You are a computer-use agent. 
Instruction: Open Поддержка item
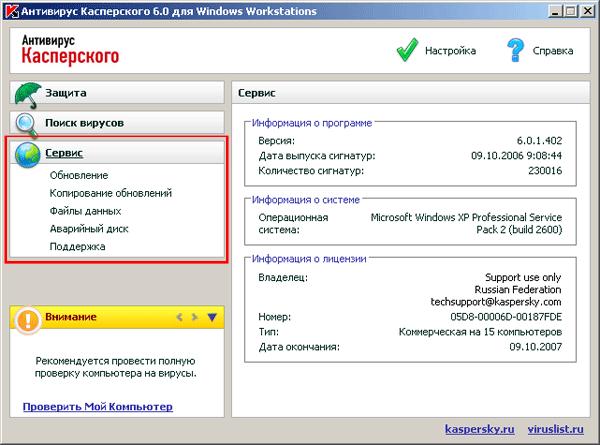coord(77,246)
